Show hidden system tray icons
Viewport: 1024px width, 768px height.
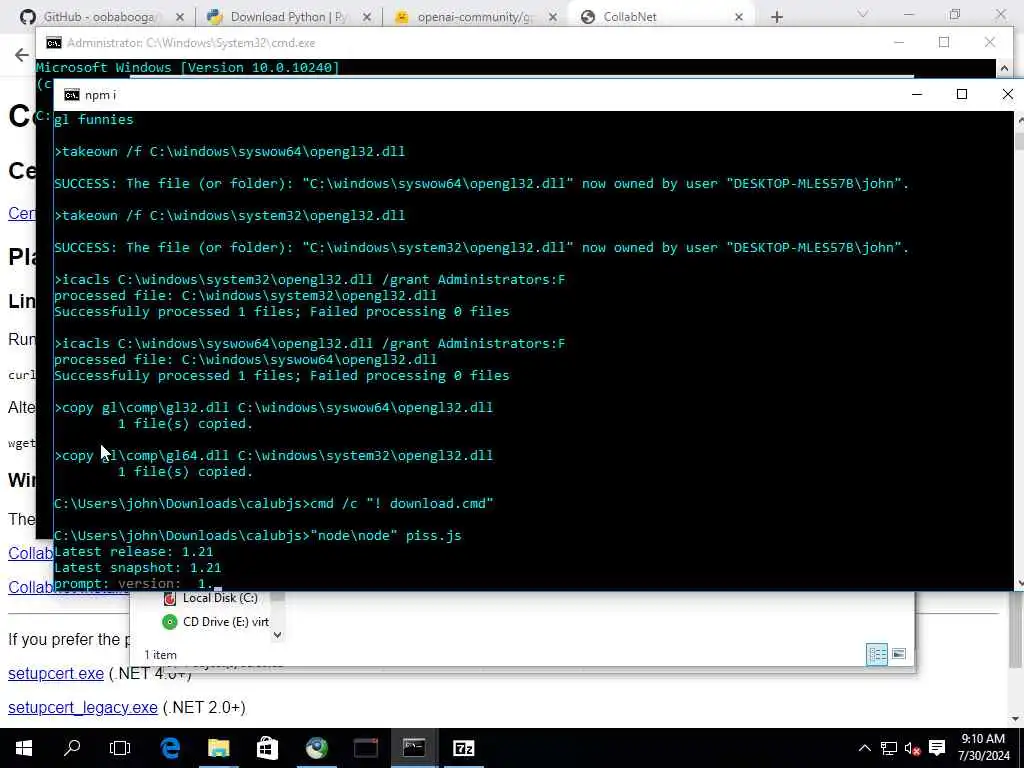(865, 748)
